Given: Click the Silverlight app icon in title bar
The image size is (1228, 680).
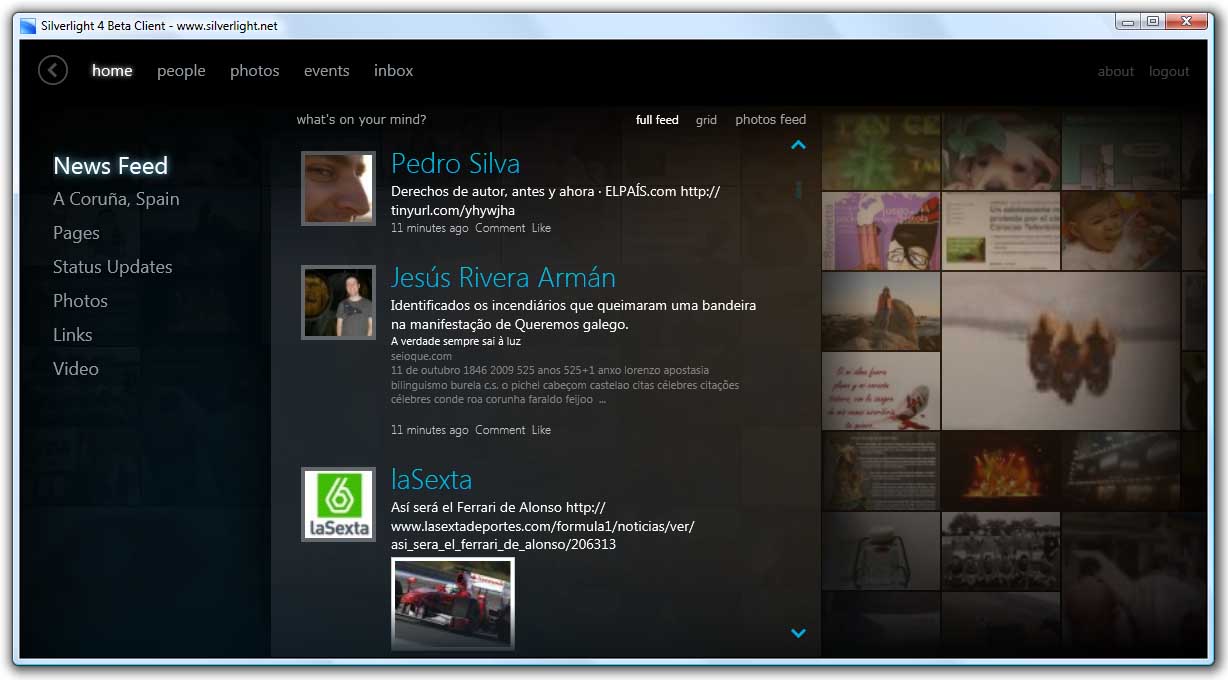Looking at the screenshot, I should pyautogui.click(x=28, y=25).
